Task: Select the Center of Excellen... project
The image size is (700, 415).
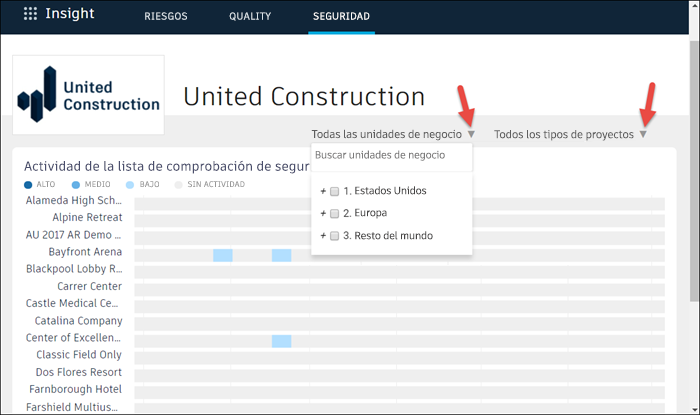Action: (73, 338)
